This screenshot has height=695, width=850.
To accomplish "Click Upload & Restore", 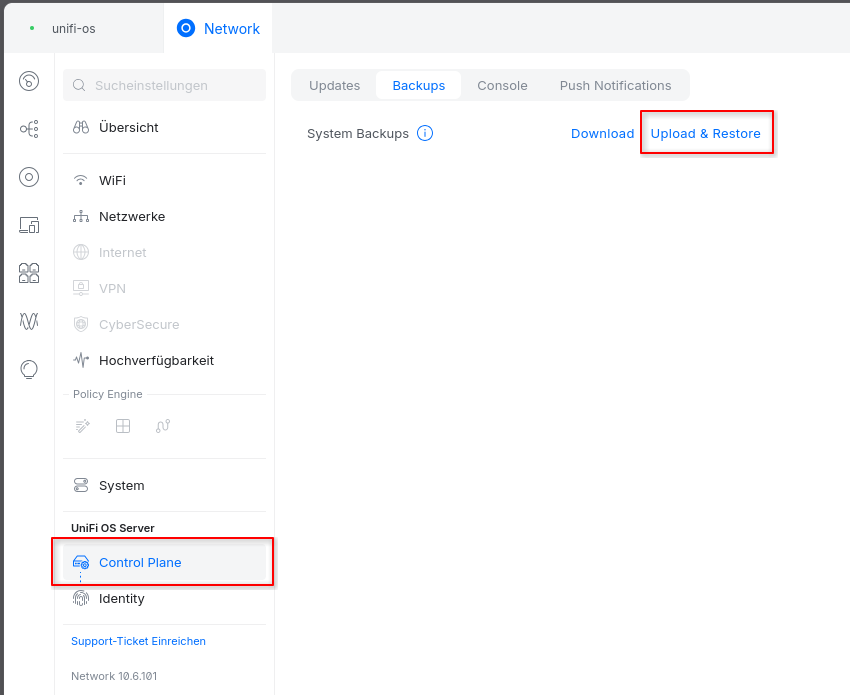I will click(705, 133).
